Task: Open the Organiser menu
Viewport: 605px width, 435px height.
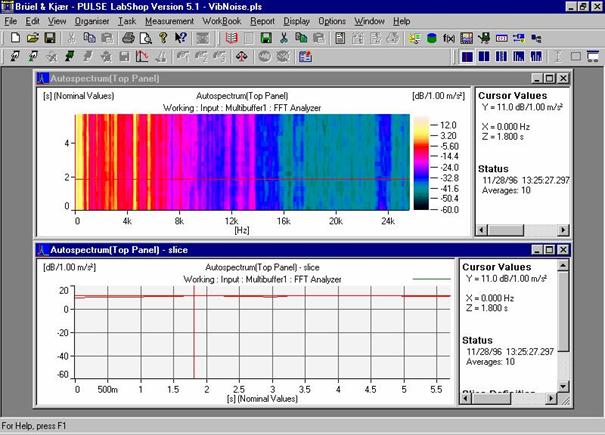Action: pyautogui.click(x=94, y=21)
